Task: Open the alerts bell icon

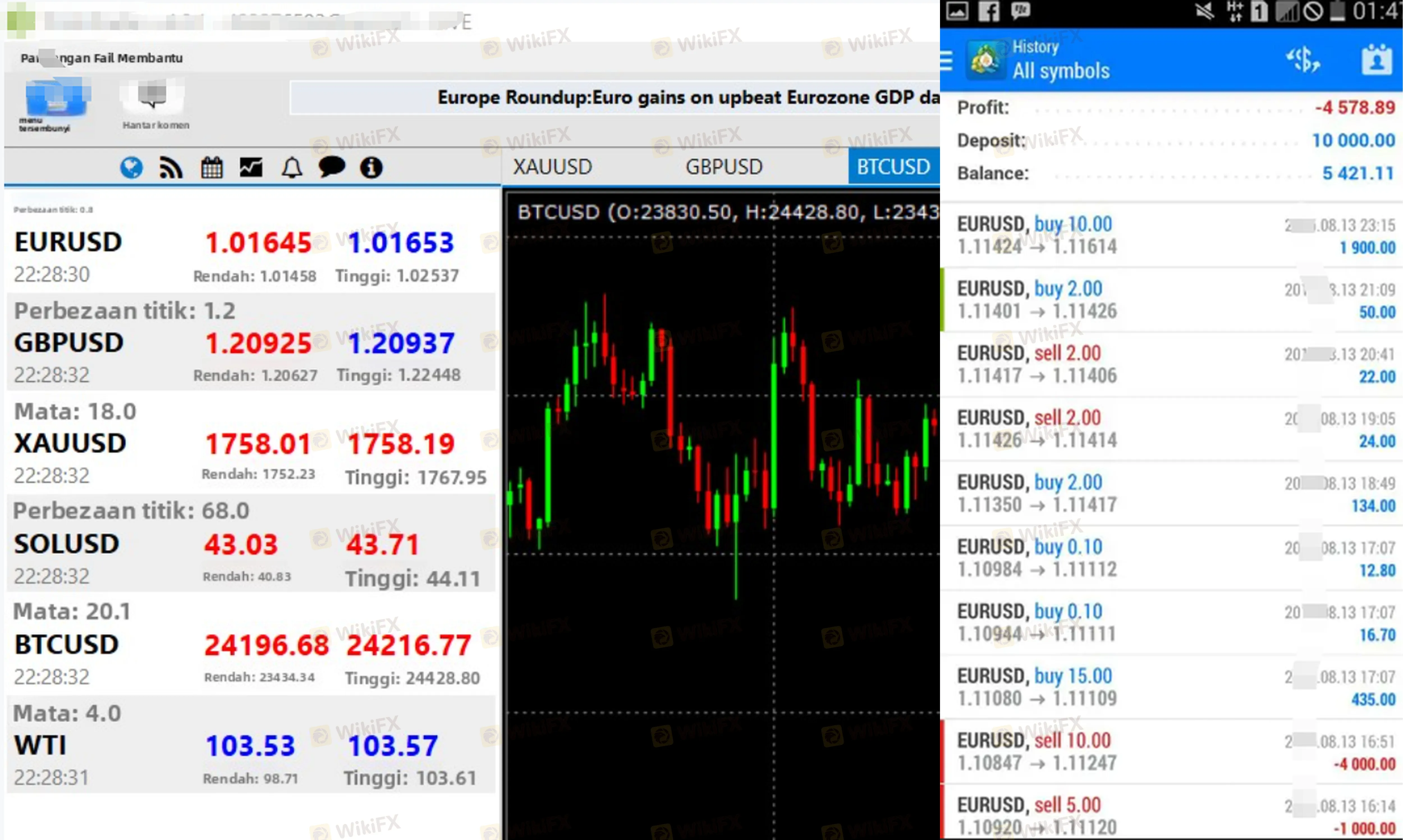Action: pos(292,167)
